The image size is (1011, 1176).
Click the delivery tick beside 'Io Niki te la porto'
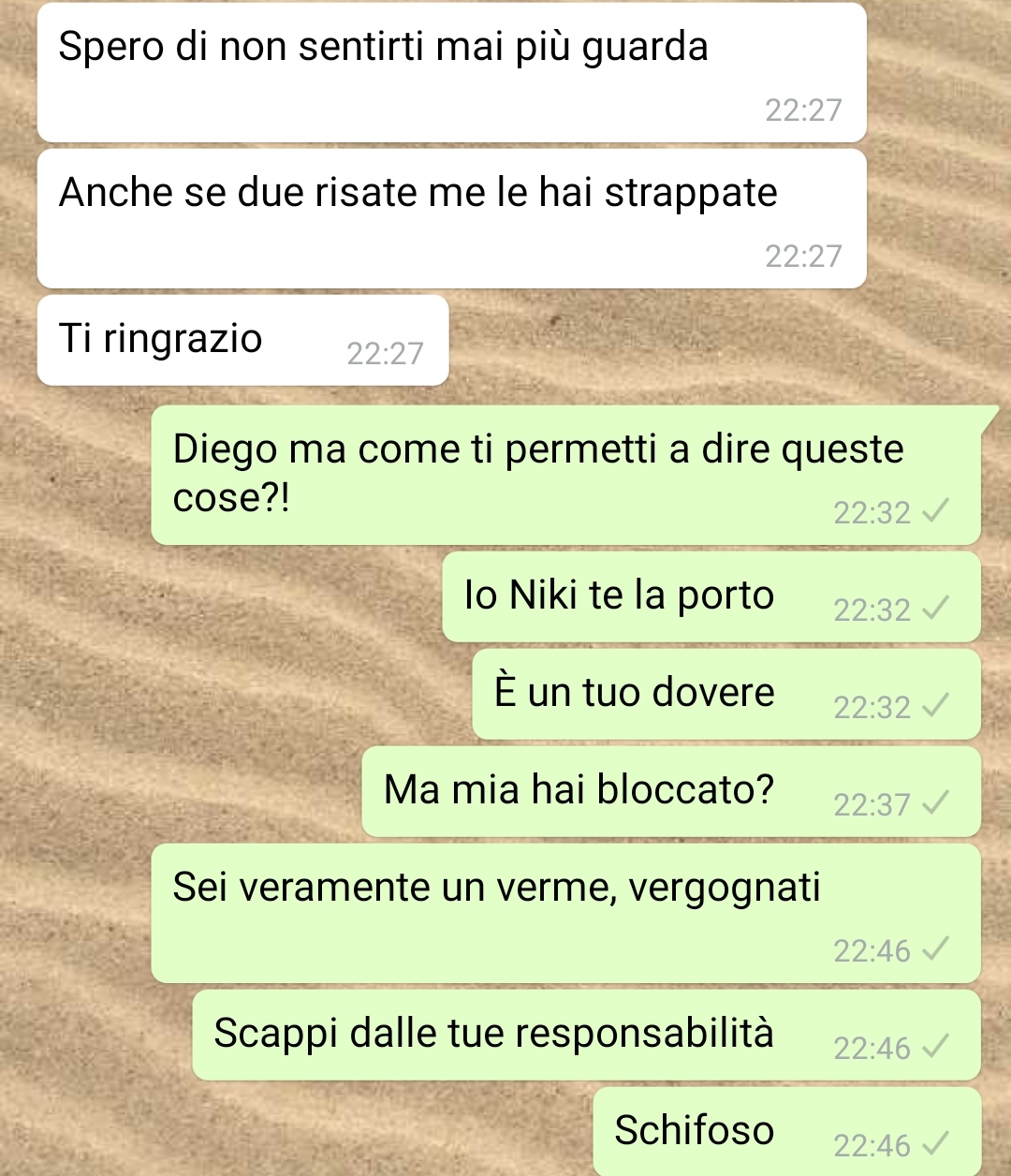935,608
